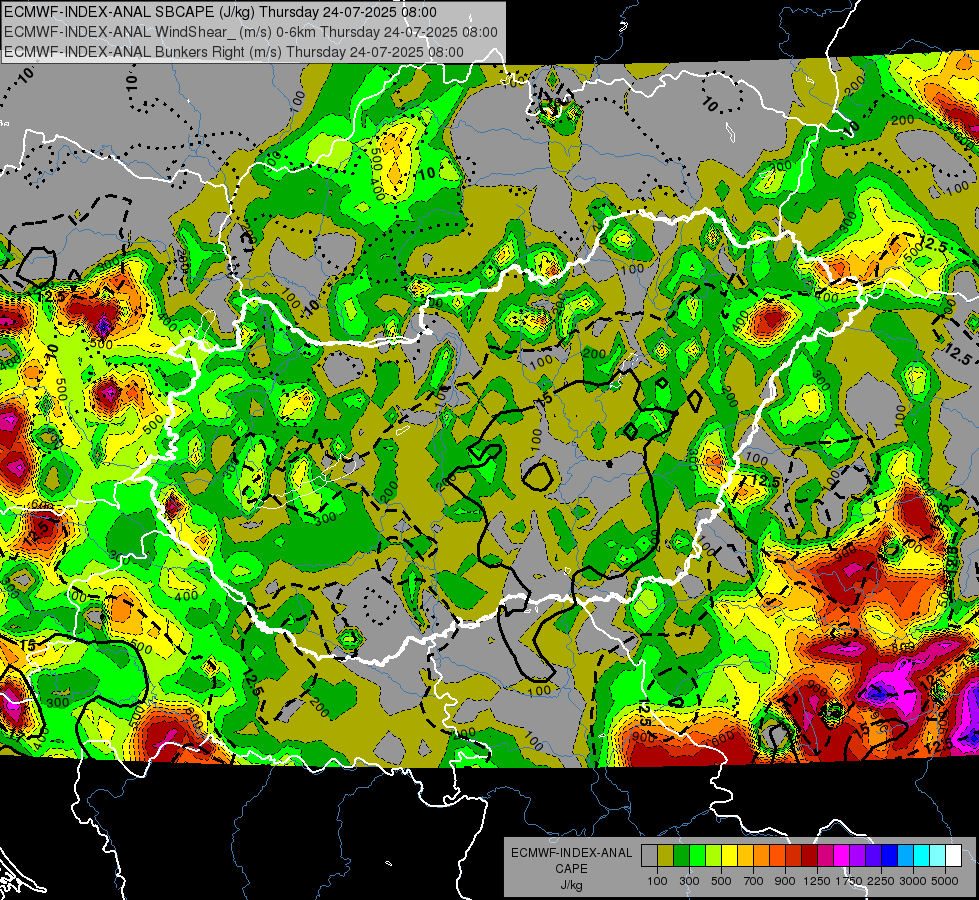Image resolution: width=979 pixels, height=900 pixels.
Task: Select the orange 700–800 legend swatch
Action: [761, 856]
